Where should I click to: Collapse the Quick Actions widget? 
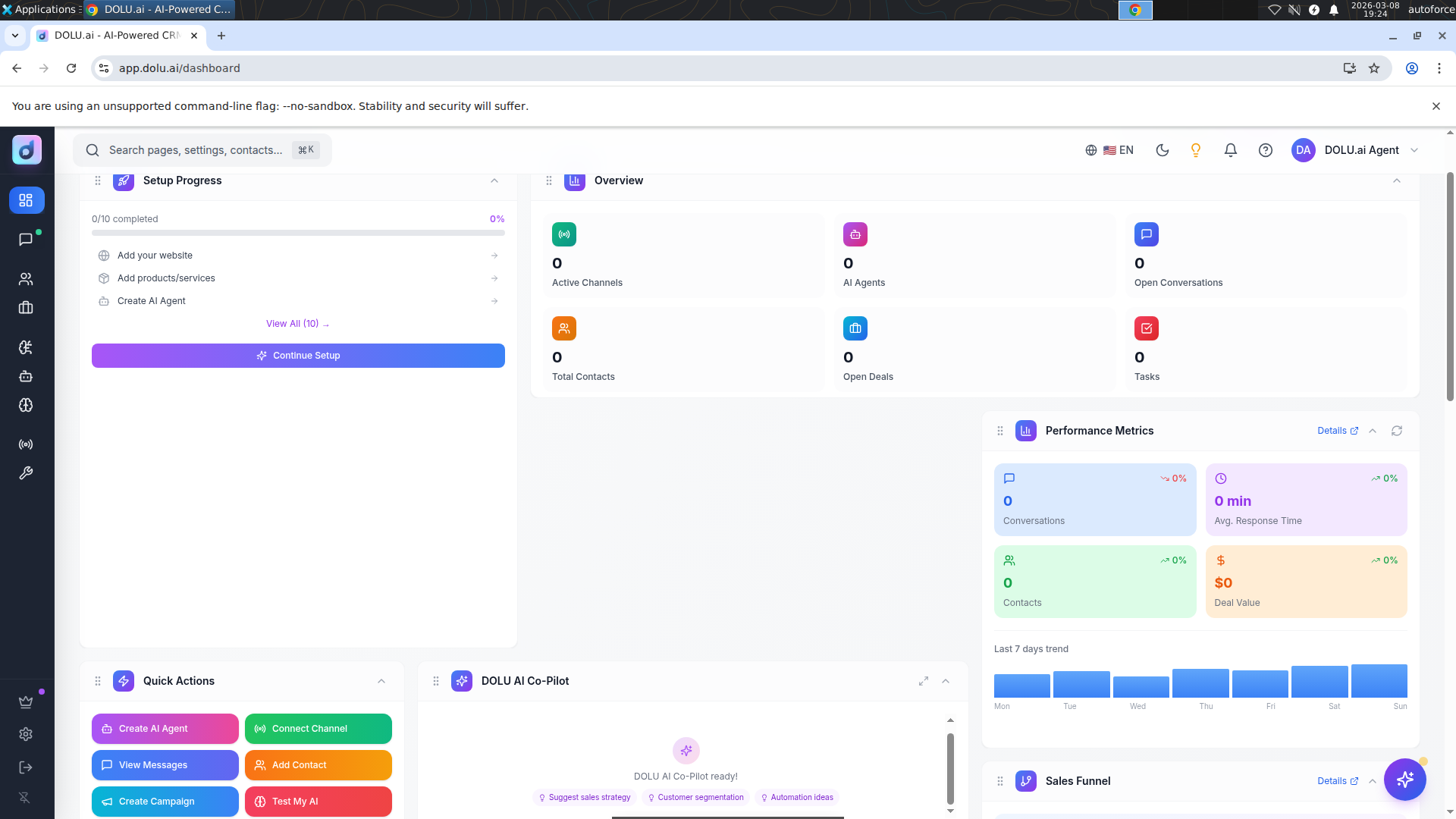point(381,681)
